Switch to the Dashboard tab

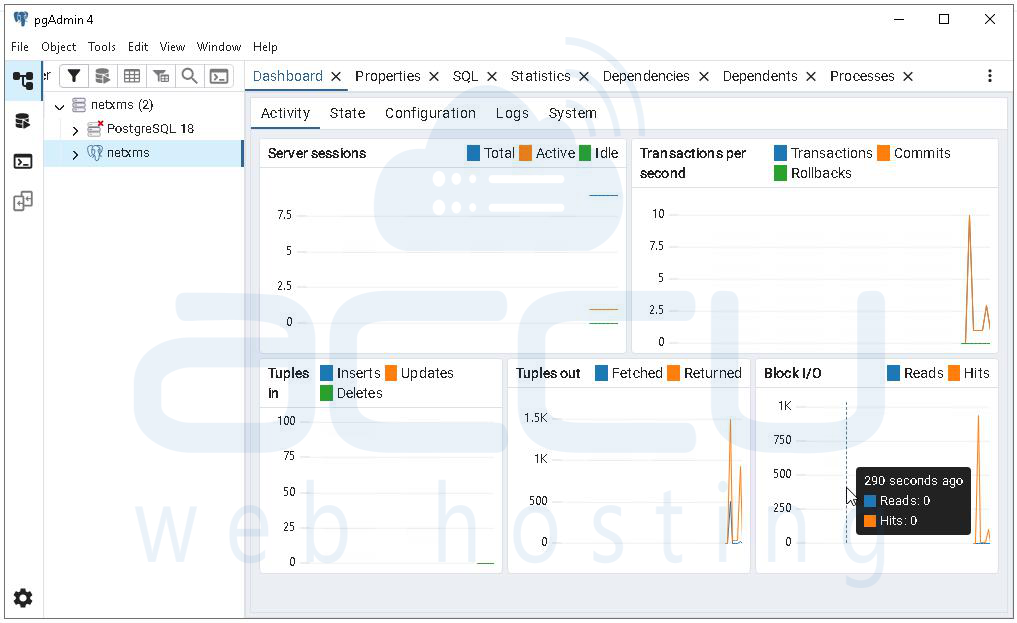[x=287, y=76]
